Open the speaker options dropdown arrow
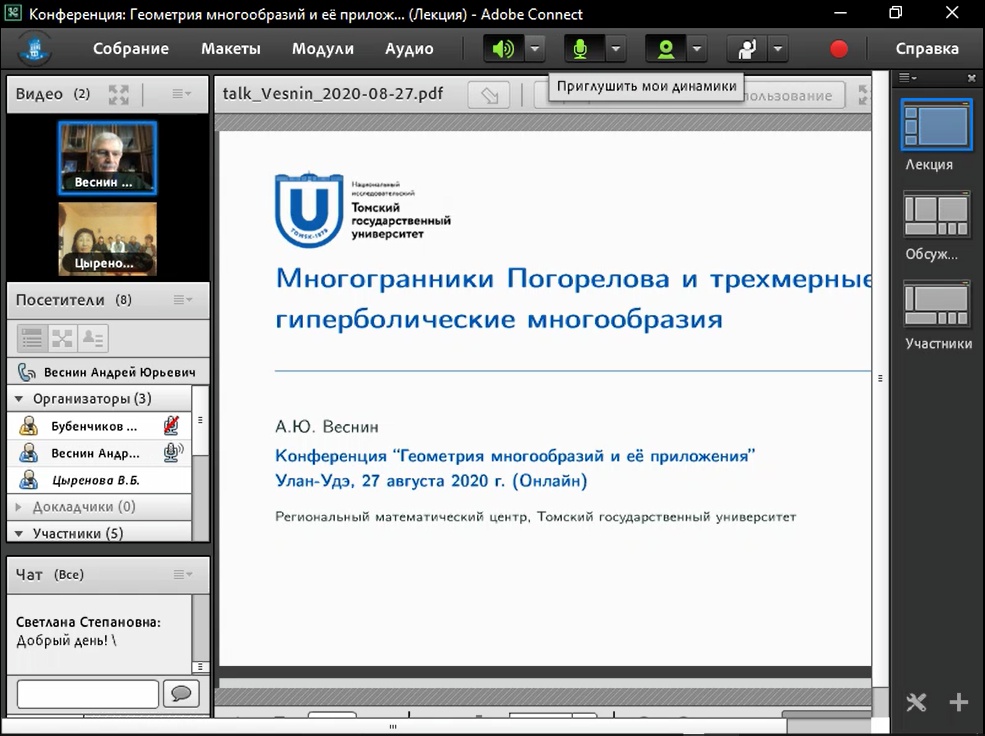Image resolution: width=985 pixels, height=736 pixels. [535, 49]
